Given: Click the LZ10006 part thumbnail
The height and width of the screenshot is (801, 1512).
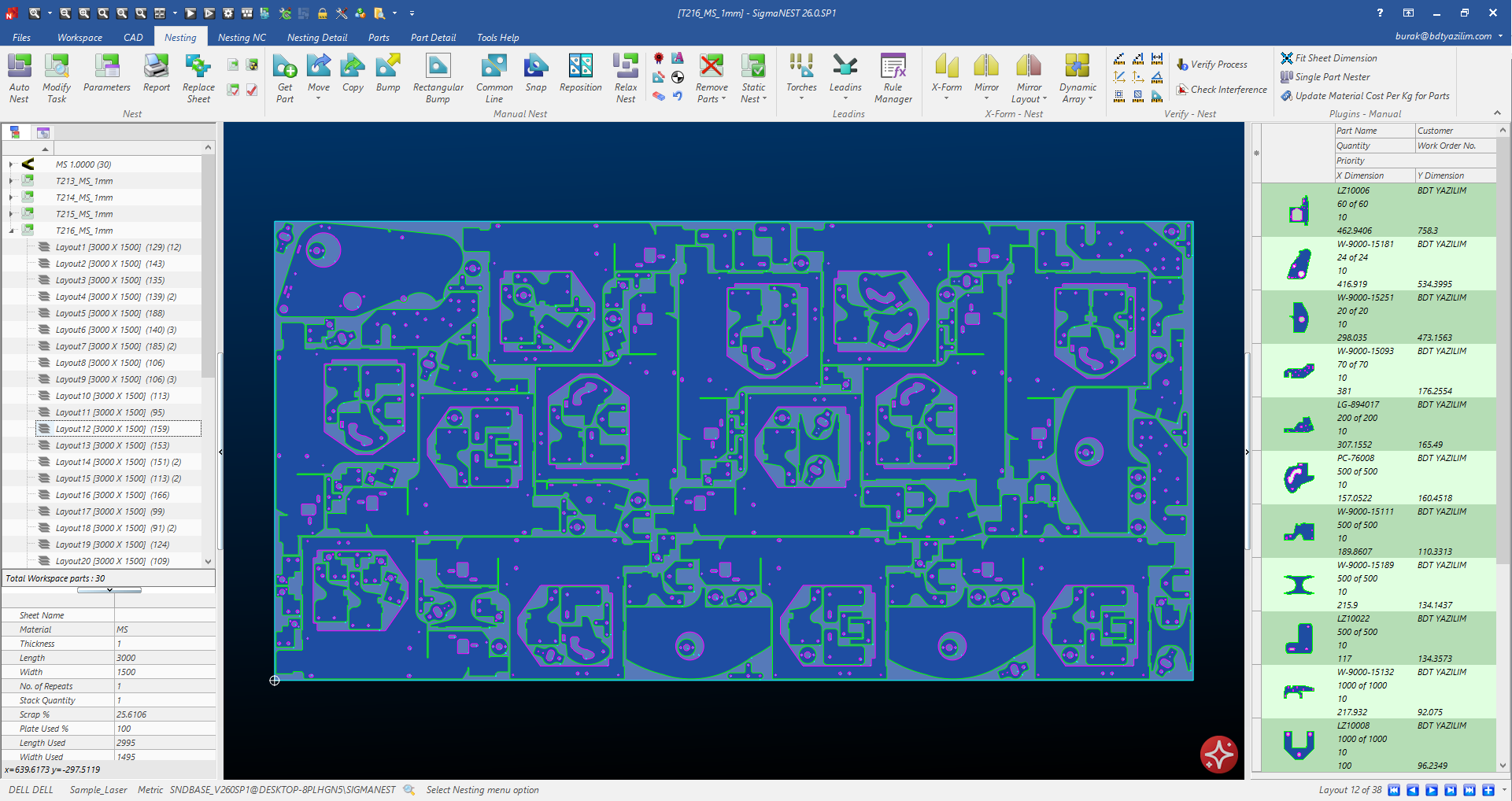Looking at the screenshot, I should (1299, 211).
